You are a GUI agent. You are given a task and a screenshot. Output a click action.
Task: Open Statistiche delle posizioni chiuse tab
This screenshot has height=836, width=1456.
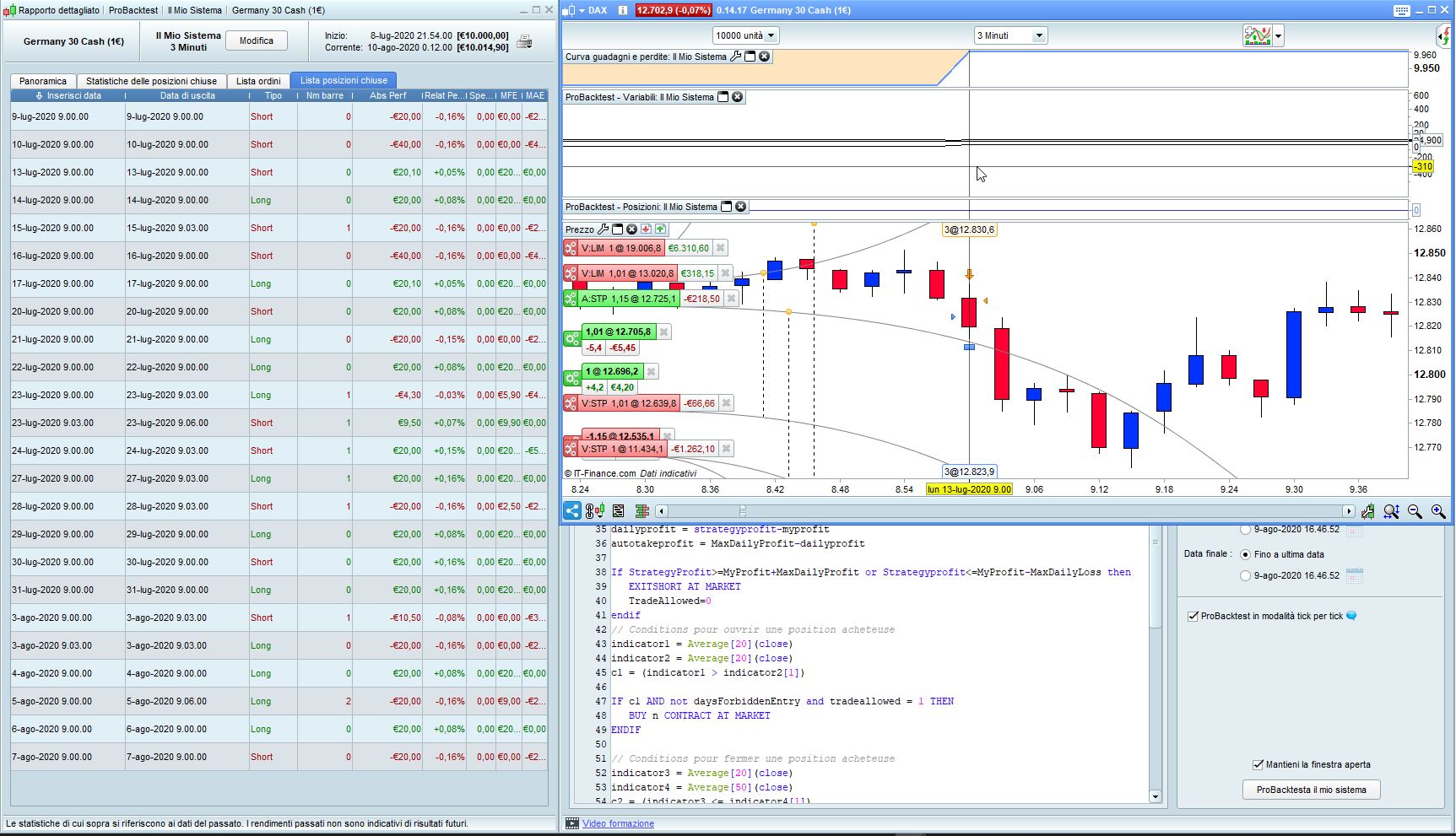click(x=151, y=81)
